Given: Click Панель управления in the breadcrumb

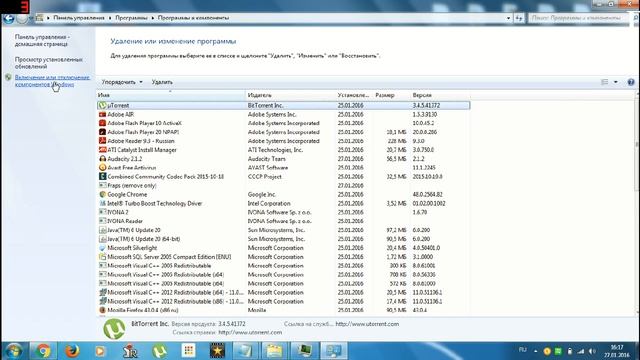Looking at the screenshot, I should 79,18.
